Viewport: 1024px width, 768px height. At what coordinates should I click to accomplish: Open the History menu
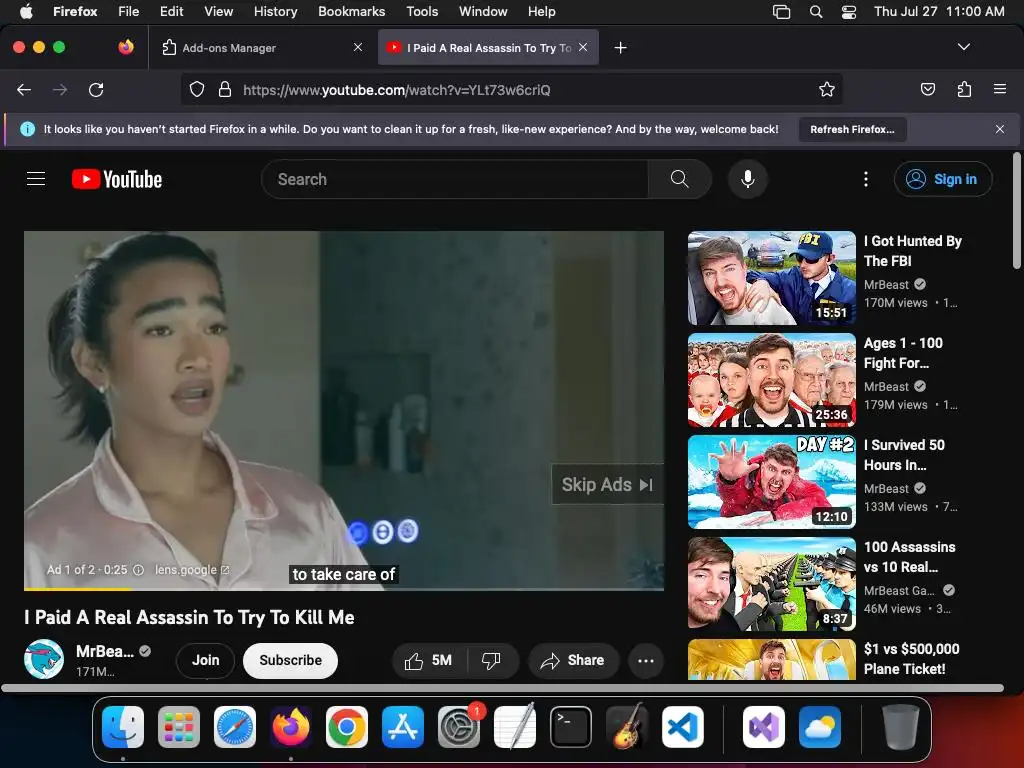275,11
